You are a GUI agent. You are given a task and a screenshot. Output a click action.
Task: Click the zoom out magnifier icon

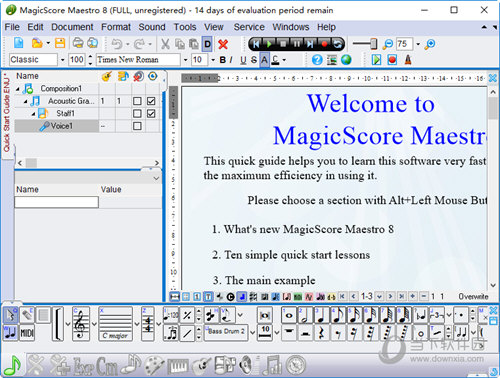point(387,44)
